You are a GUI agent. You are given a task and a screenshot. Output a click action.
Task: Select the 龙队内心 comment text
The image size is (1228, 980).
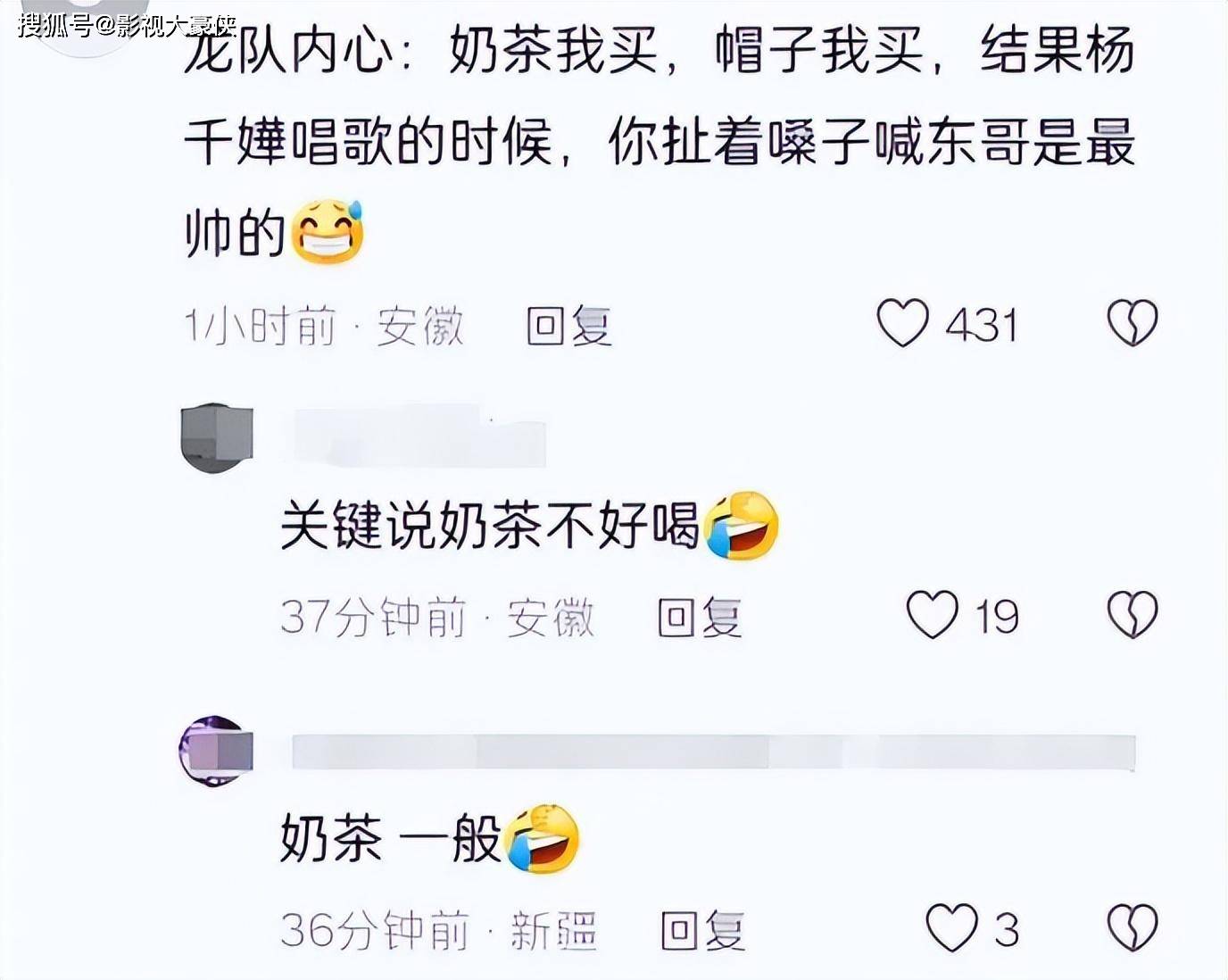click(x=660, y=141)
